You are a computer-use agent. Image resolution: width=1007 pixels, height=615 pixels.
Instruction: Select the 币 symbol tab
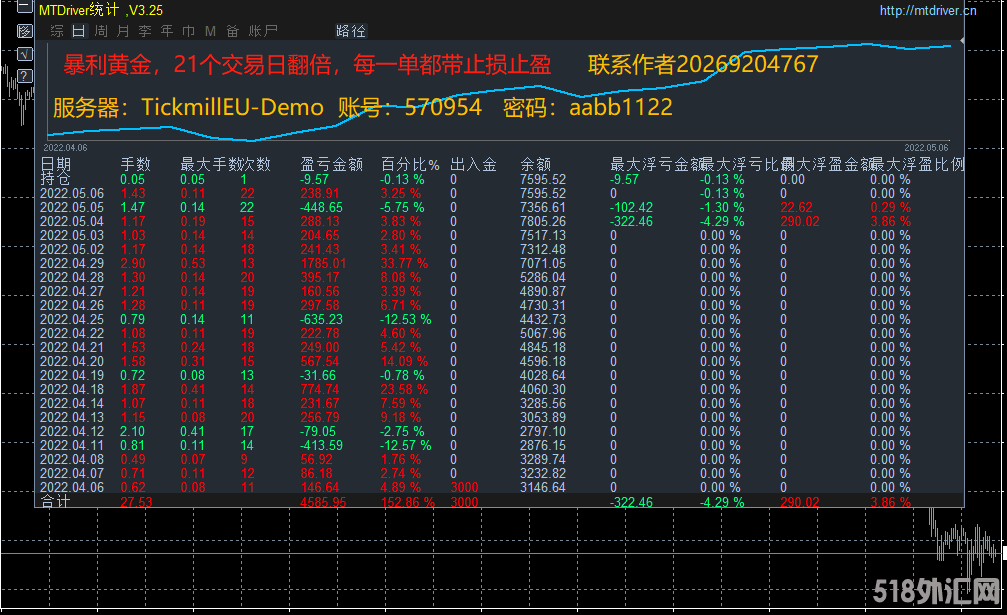(189, 31)
